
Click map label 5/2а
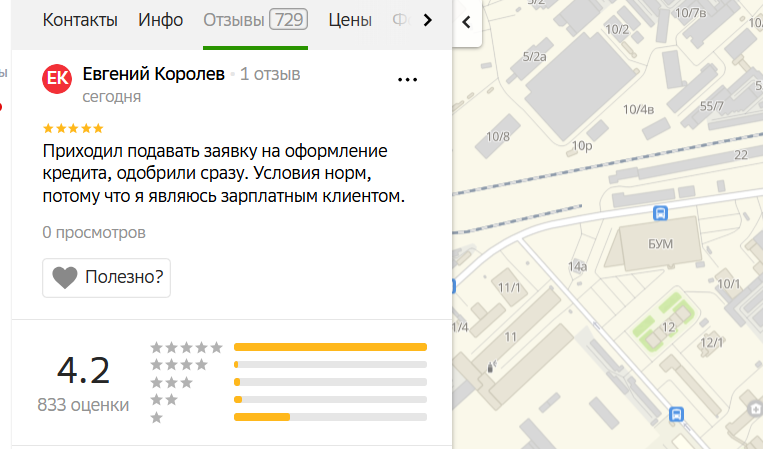534,57
